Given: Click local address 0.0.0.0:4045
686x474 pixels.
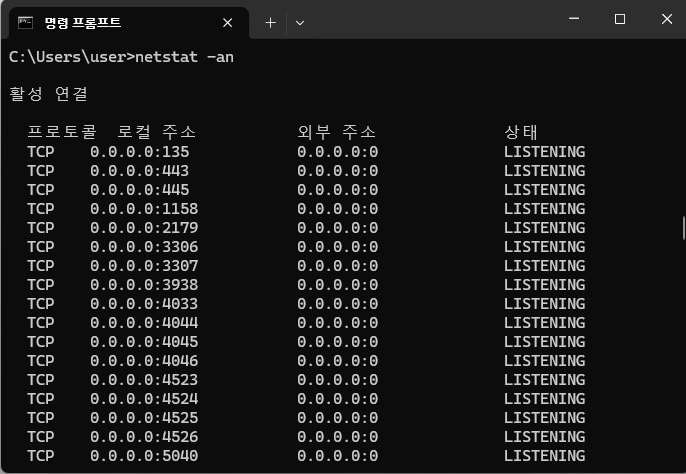Looking at the screenshot, I should click(144, 342).
